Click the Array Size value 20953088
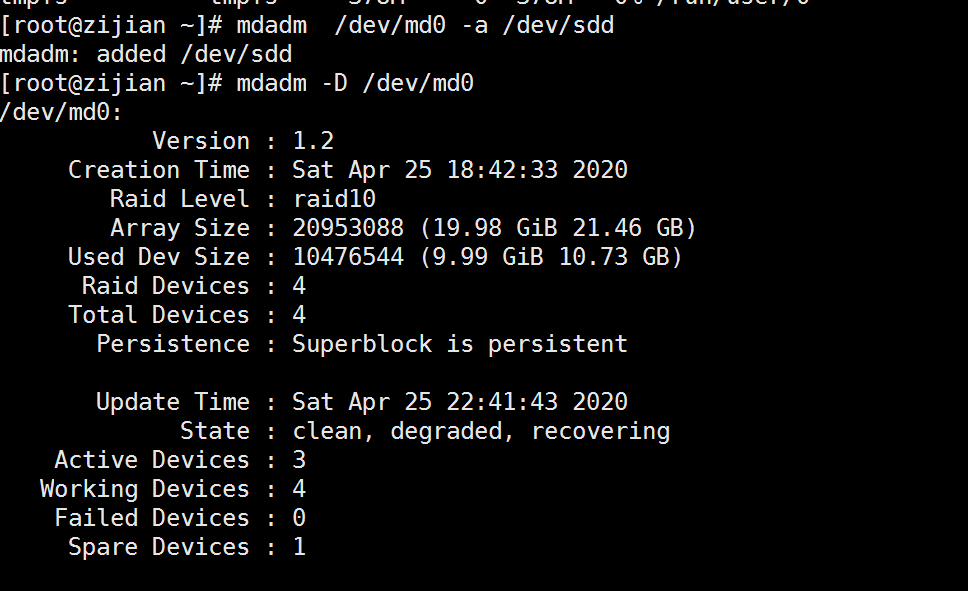 click(x=348, y=228)
